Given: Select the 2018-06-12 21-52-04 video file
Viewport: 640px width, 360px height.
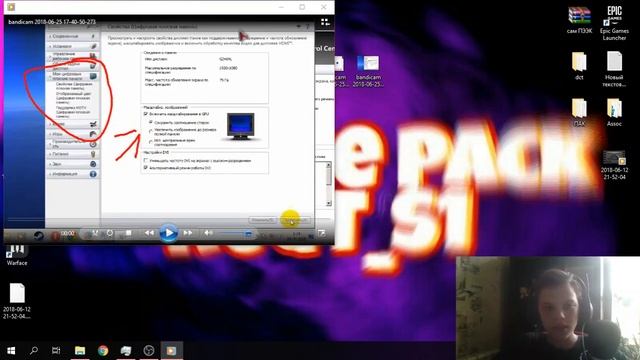Looking at the screenshot, I should (614, 165).
